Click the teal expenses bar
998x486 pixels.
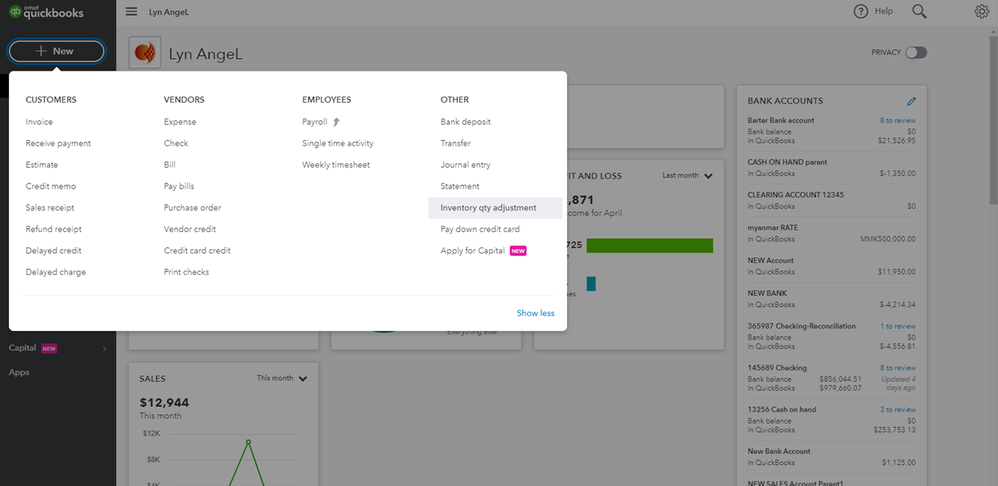(x=591, y=284)
